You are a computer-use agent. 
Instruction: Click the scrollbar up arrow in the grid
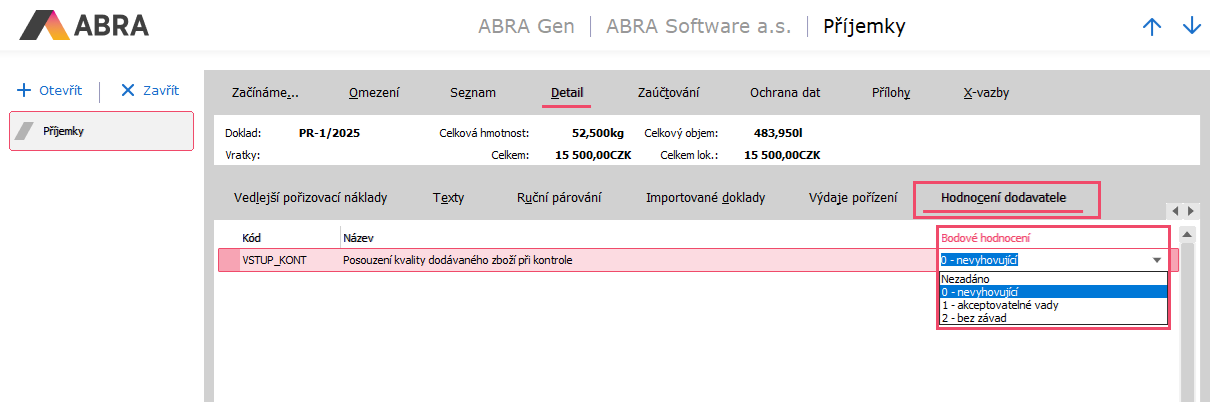(x=1188, y=236)
